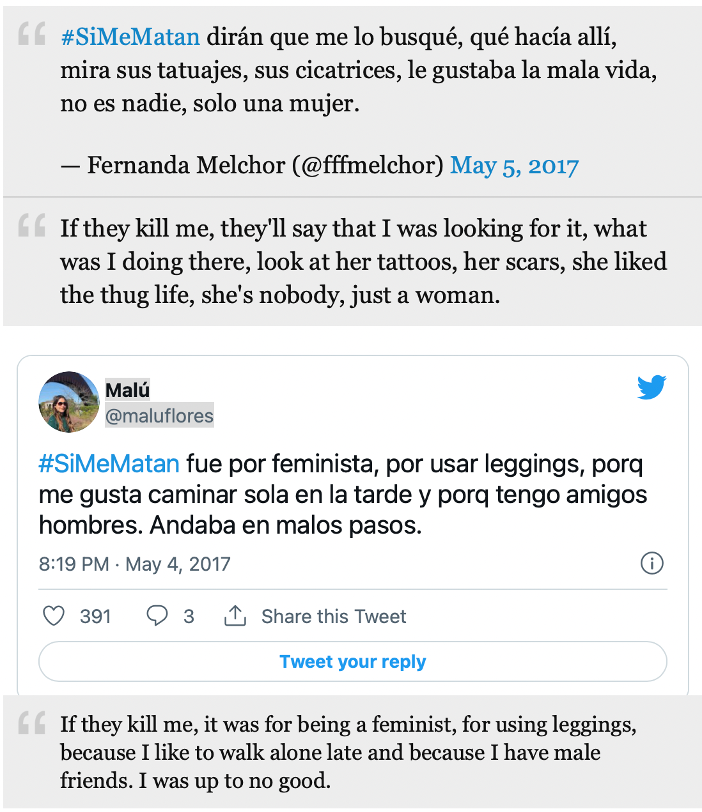Open the Malú display name link
Screen dimensions: 702x812
coord(127,390)
